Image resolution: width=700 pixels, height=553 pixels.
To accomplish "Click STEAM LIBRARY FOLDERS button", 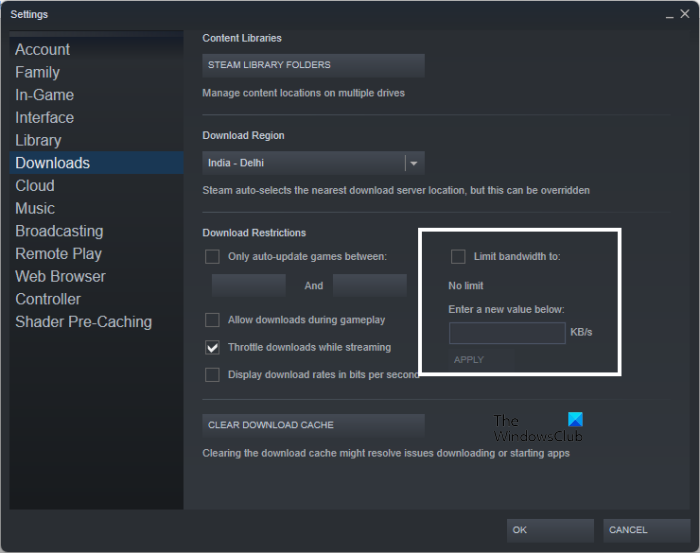I will 313,65.
